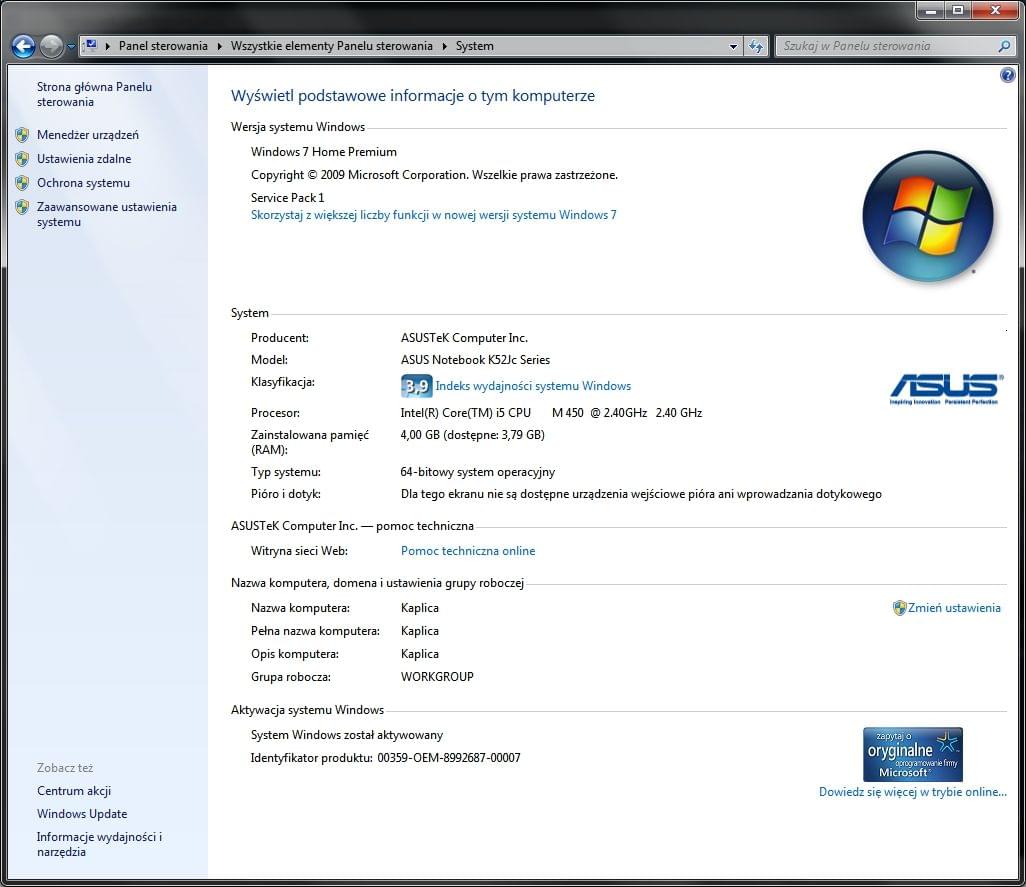Select 'Wszystkie elementy Panelu sterowania' breadcrumb
The width and height of the screenshot is (1026, 887).
(331, 46)
